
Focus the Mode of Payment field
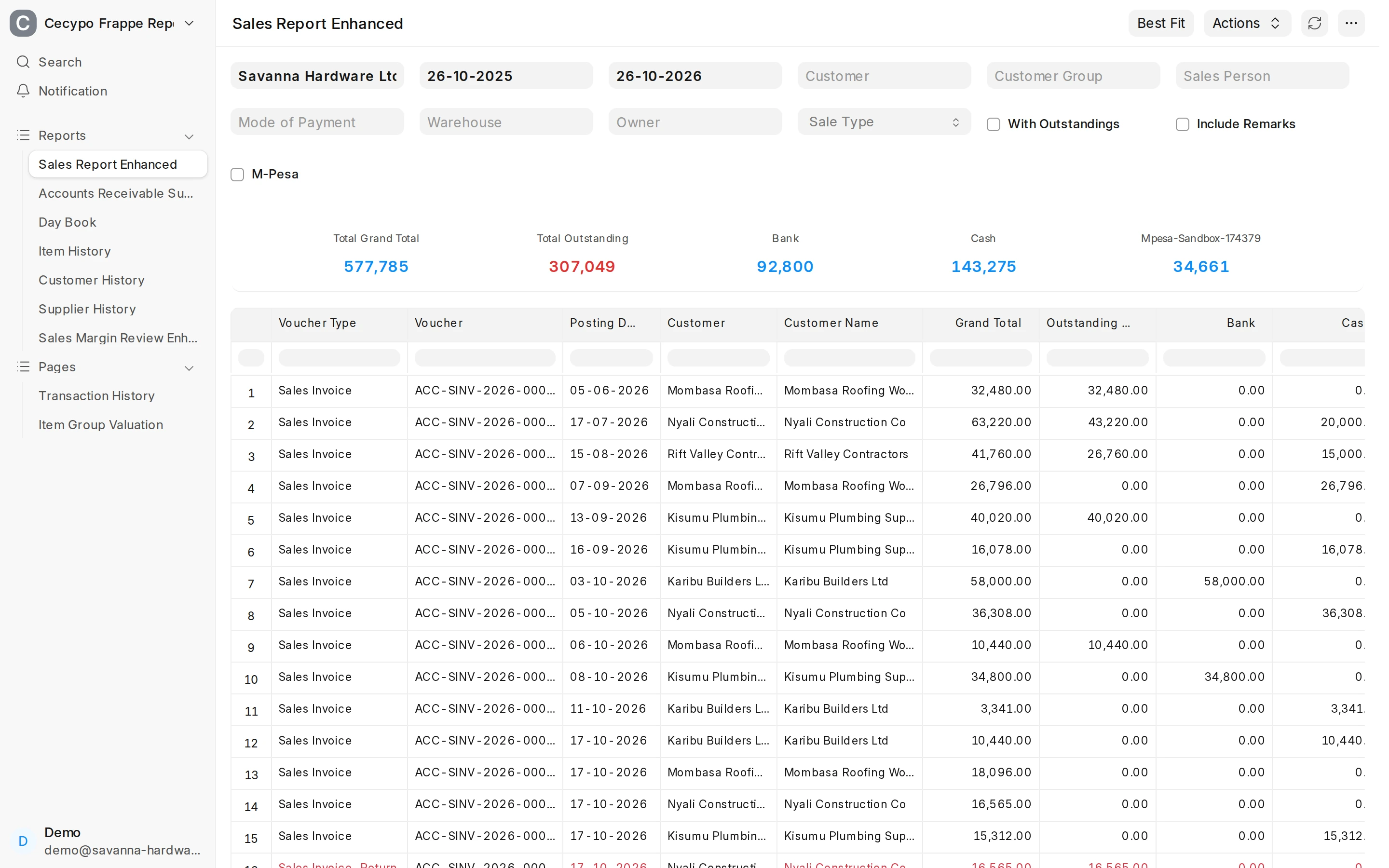(317, 122)
